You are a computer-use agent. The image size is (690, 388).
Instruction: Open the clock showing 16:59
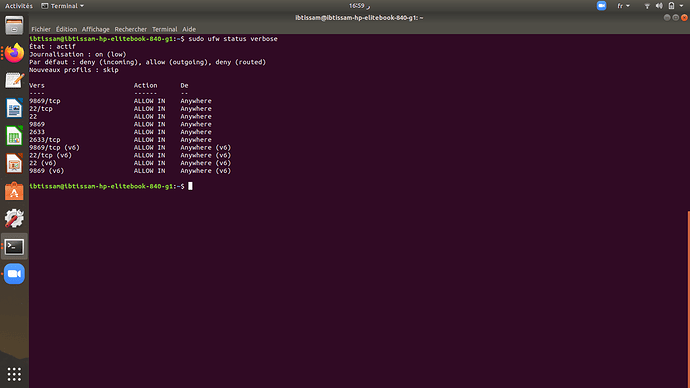click(x=359, y=6)
